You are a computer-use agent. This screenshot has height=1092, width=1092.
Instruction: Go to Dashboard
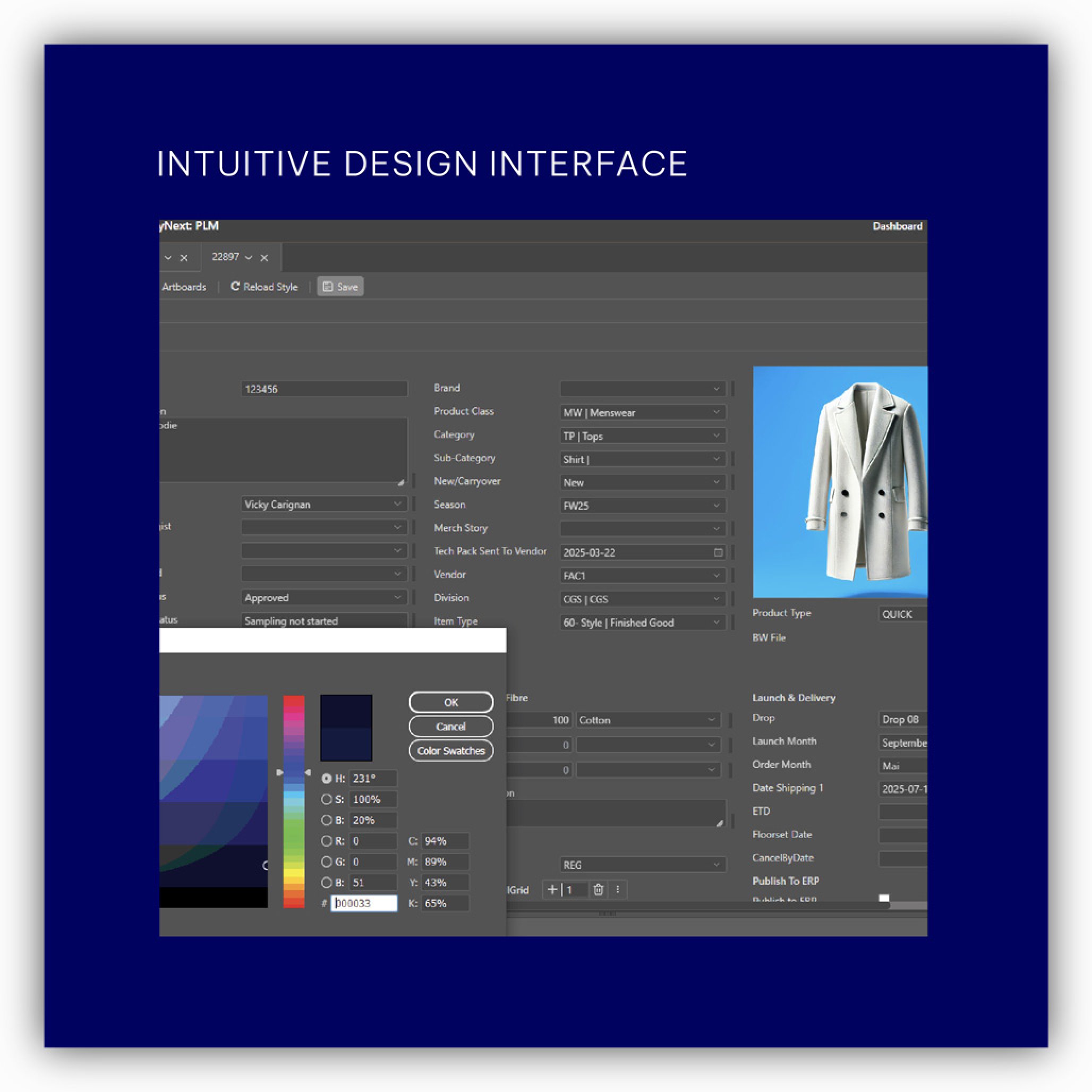click(897, 226)
